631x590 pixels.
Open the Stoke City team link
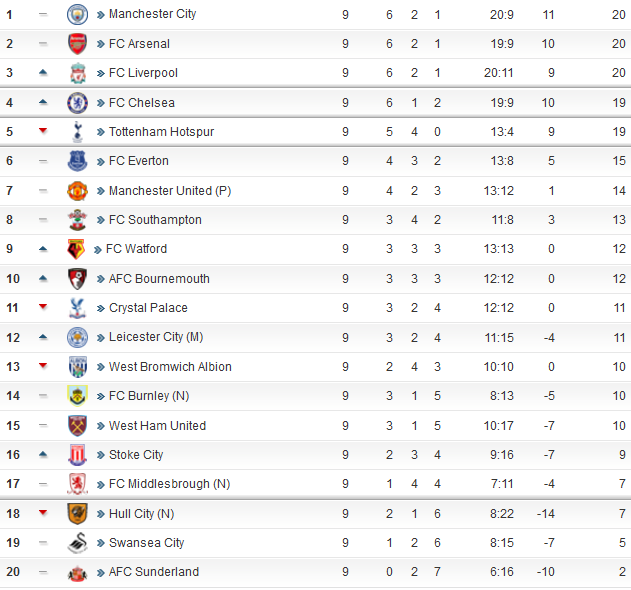[x=136, y=455]
